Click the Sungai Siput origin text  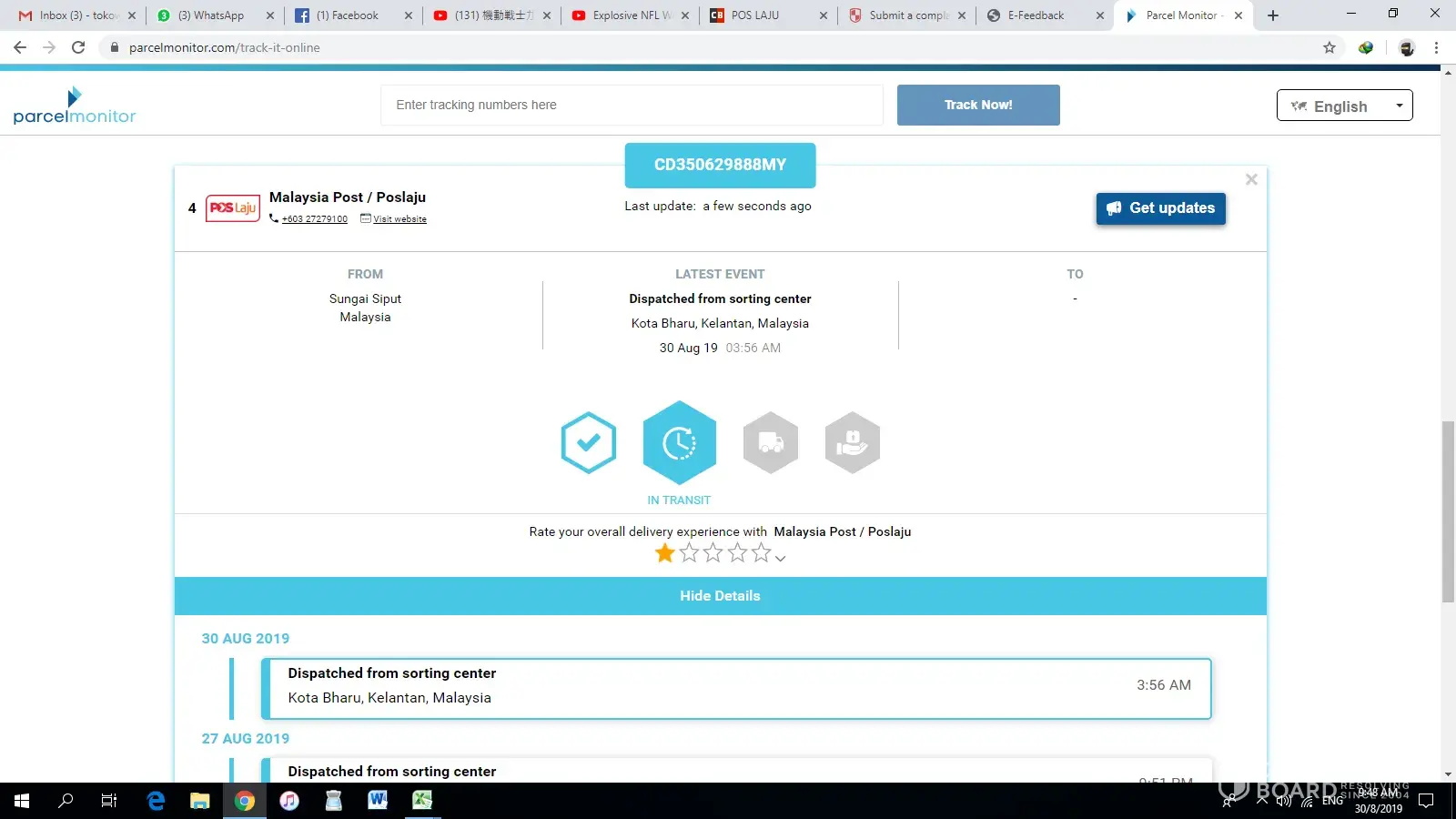(365, 299)
